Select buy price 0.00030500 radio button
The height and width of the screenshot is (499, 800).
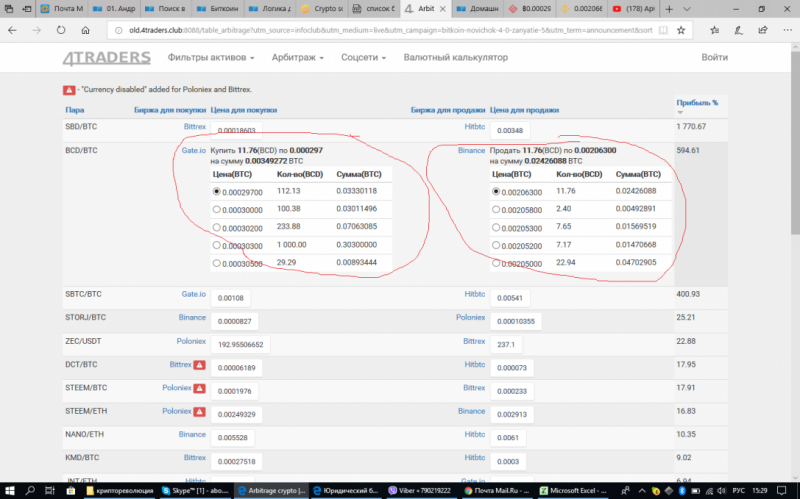(216, 263)
